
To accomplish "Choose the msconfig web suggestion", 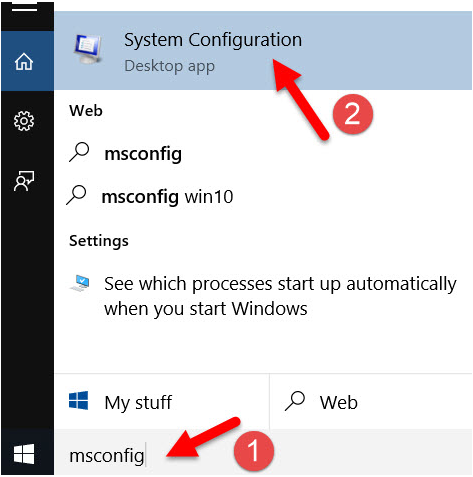I will click(x=143, y=154).
